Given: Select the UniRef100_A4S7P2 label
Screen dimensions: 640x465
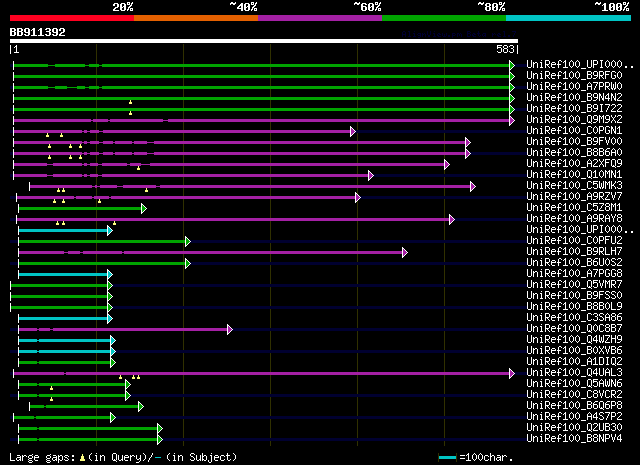Looking at the screenshot, I should [574, 416].
